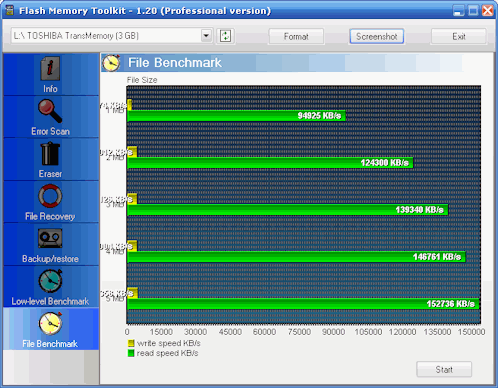Image resolution: width=498 pixels, height=388 pixels.
Task: Click the Format button
Action: tap(296, 36)
